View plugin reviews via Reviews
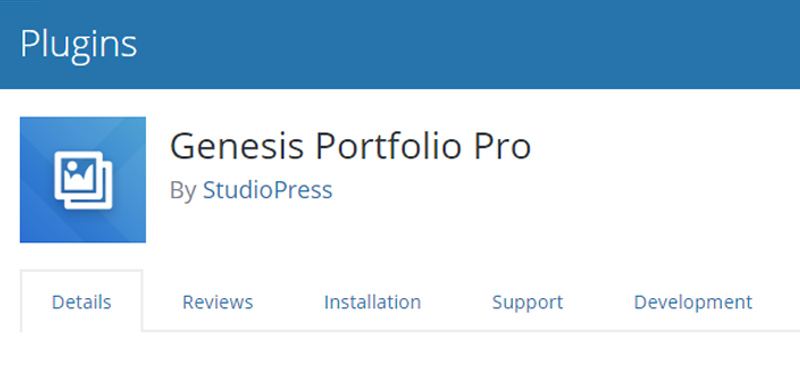The height and width of the screenshot is (388, 800). (x=218, y=302)
